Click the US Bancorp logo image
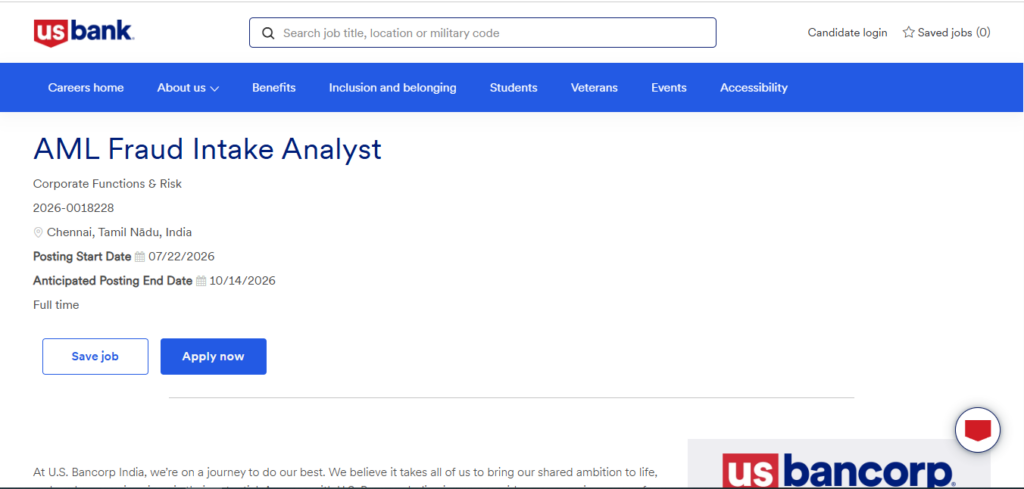Image resolution: width=1024 pixels, height=489 pixels. tap(839, 464)
